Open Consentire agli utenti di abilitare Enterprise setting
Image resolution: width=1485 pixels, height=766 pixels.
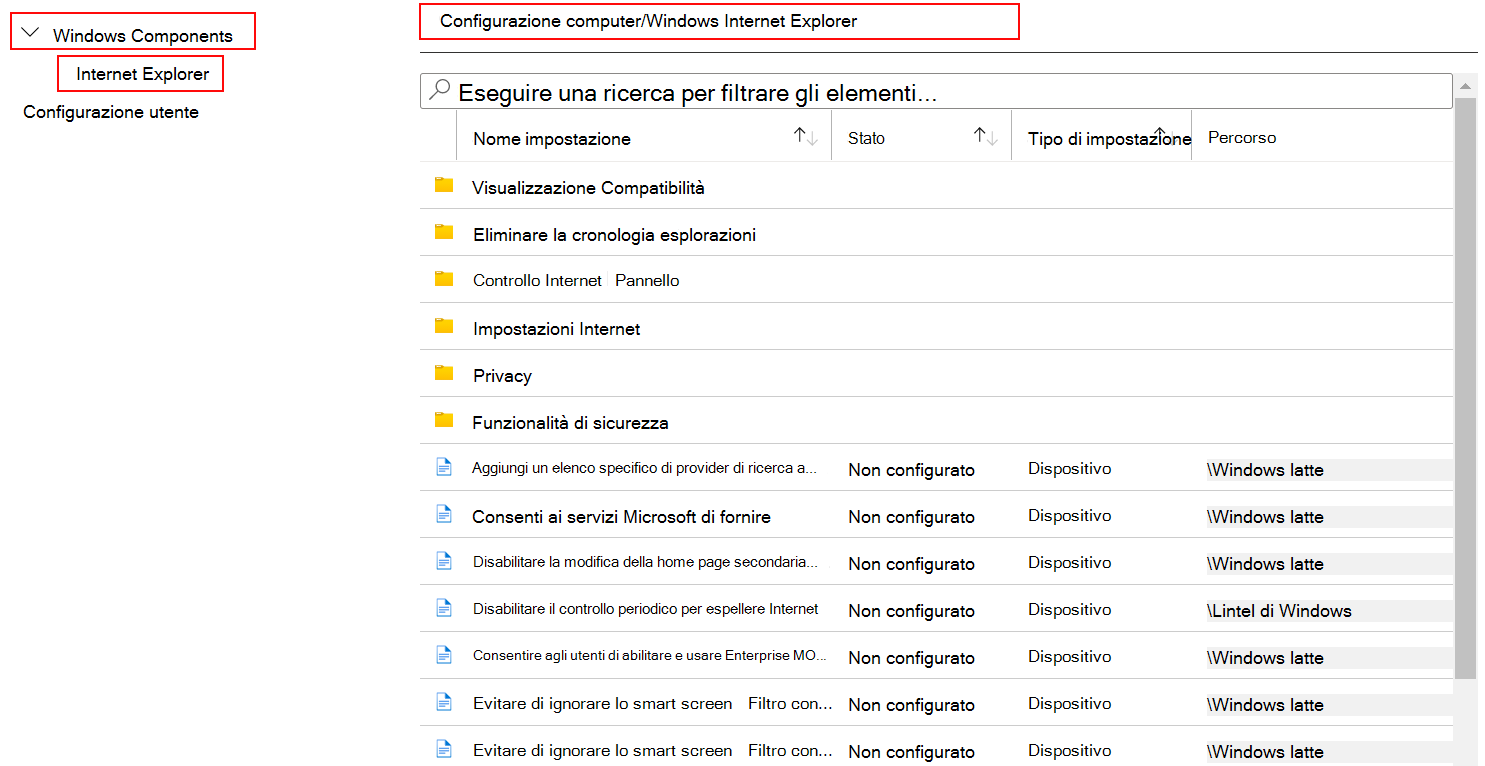[650, 656]
